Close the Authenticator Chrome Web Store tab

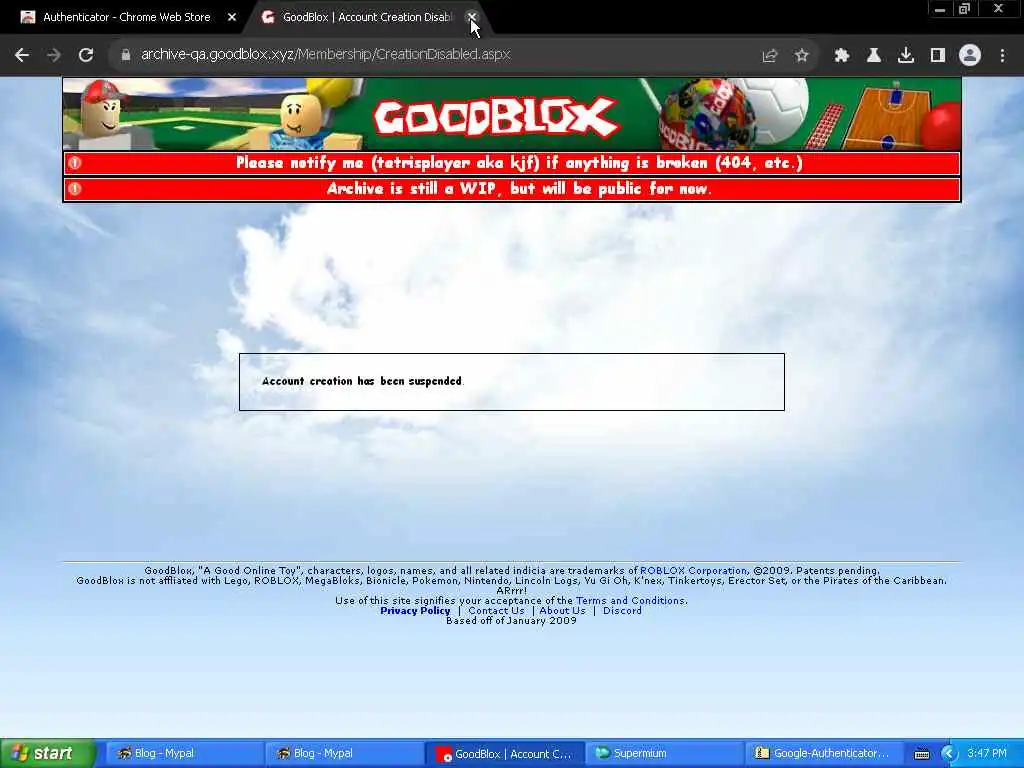click(232, 18)
